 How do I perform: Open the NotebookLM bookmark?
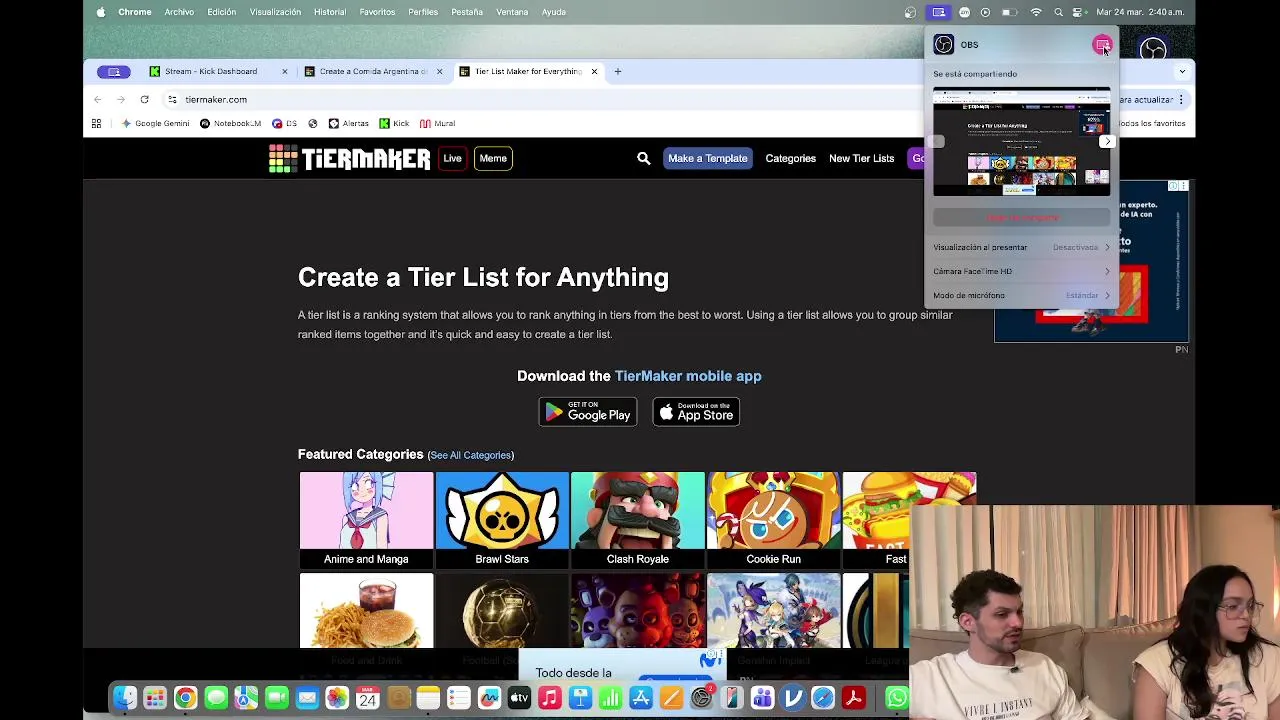pyautogui.click(x=230, y=123)
